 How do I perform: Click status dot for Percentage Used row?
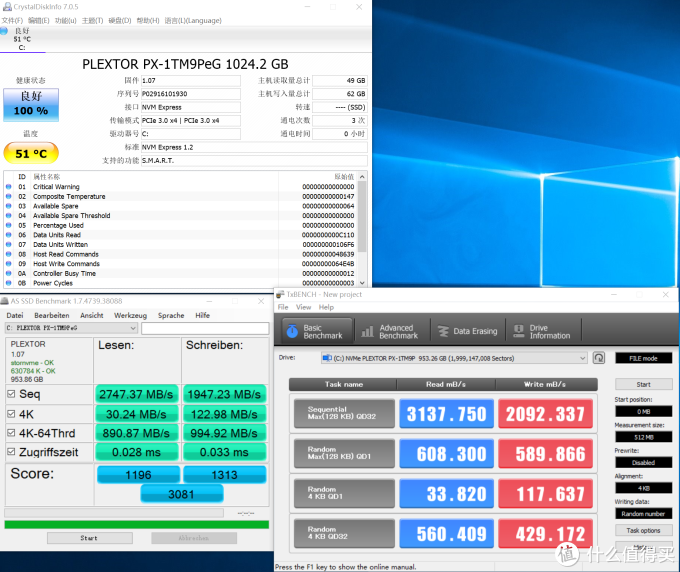coord(8,226)
